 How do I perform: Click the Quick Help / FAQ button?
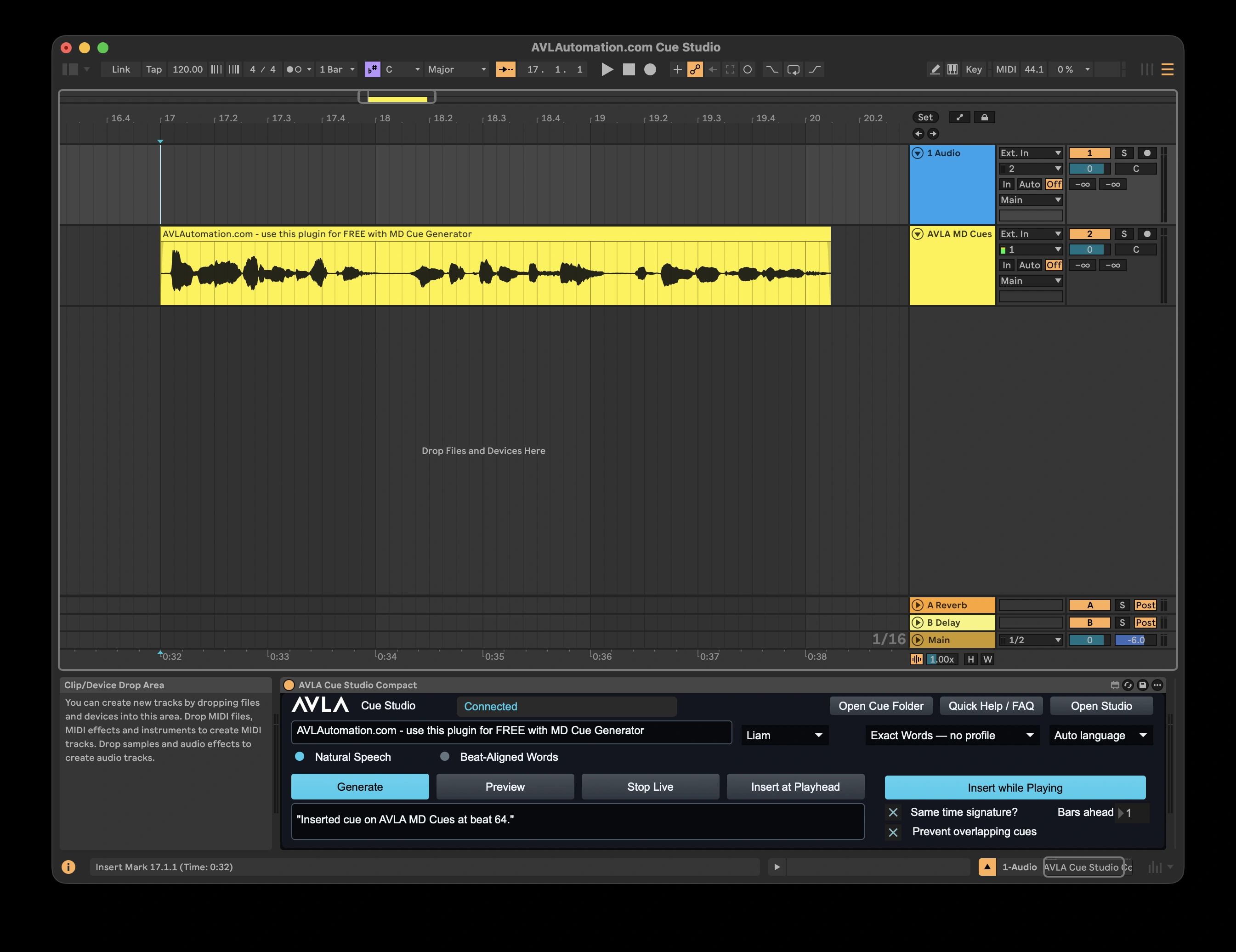[992, 706]
